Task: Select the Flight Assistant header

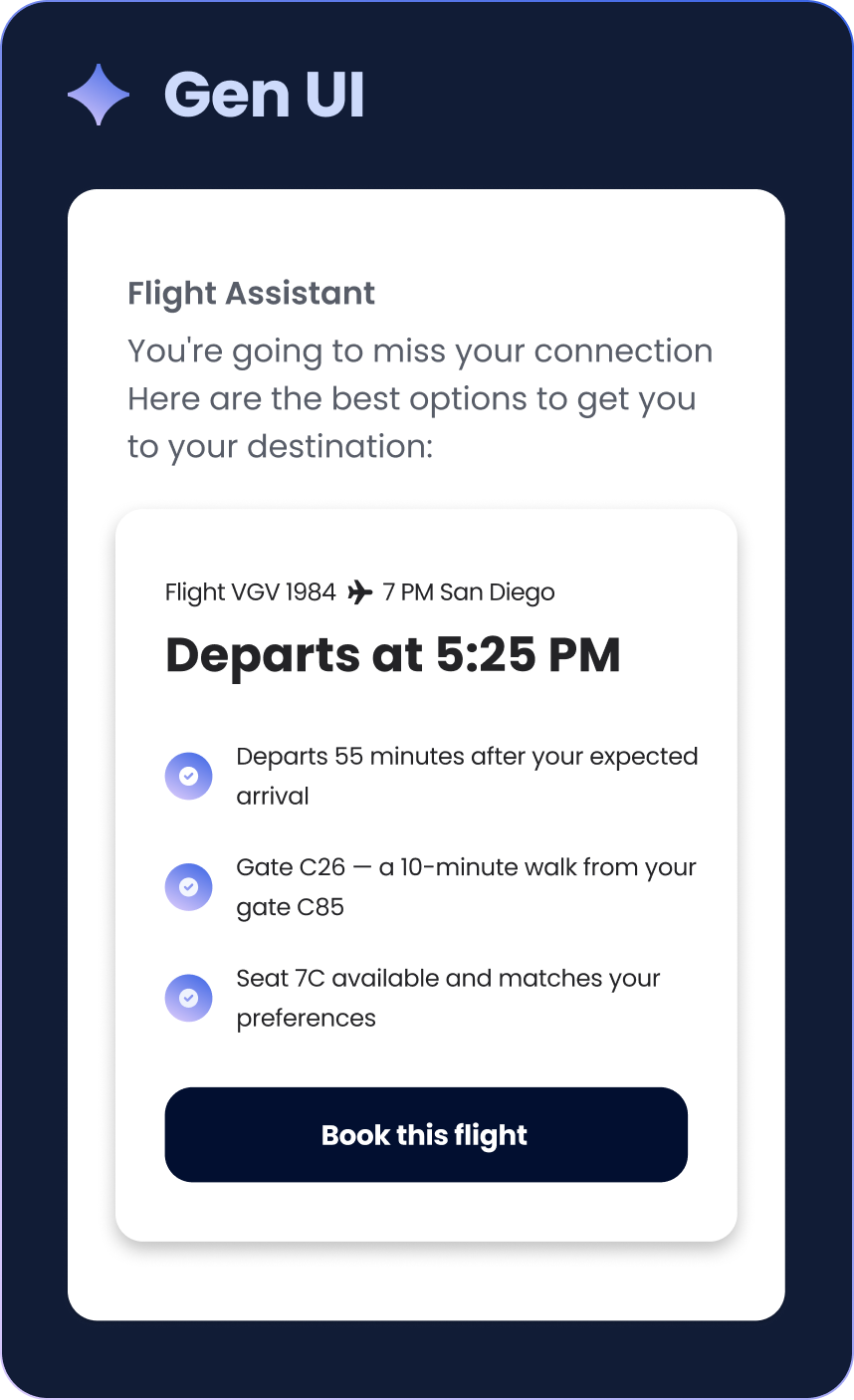Action: click(250, 293)
